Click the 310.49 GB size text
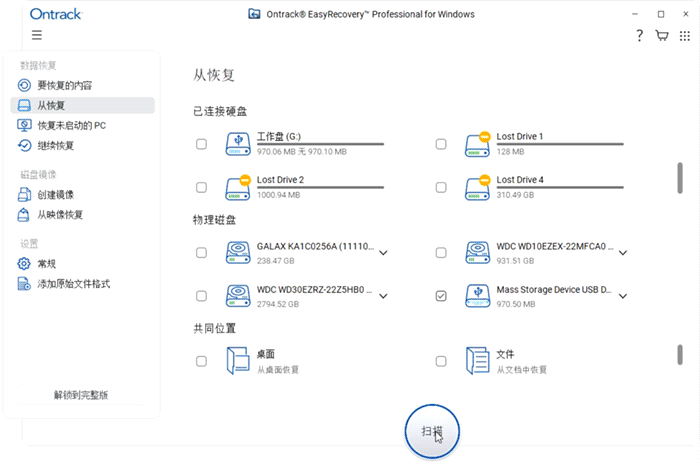The image size is (700, 464). 515,195
